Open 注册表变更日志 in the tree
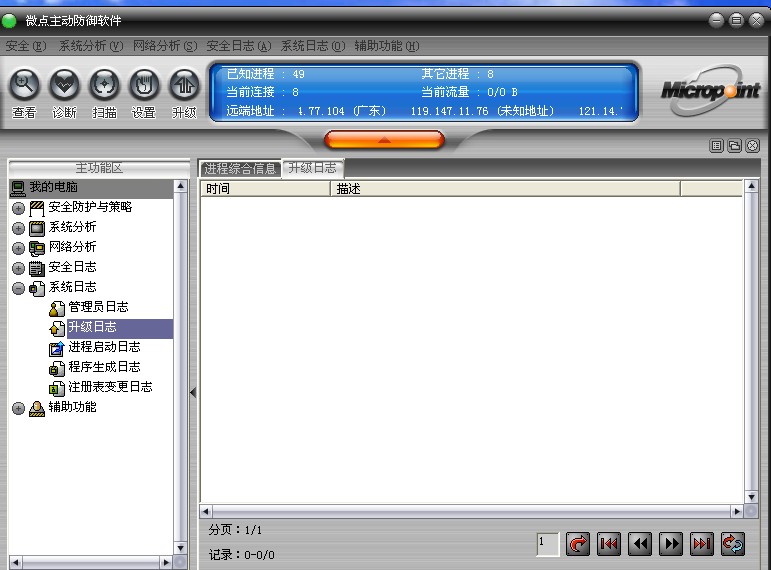The image size is (771, 570). tap(110, 387)
